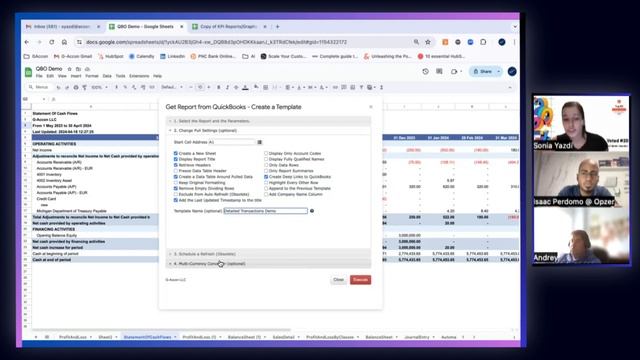The height and width of the screenshot is (360, 640).
Task: Open the Calendly bookmark
Action: point(142,56)
